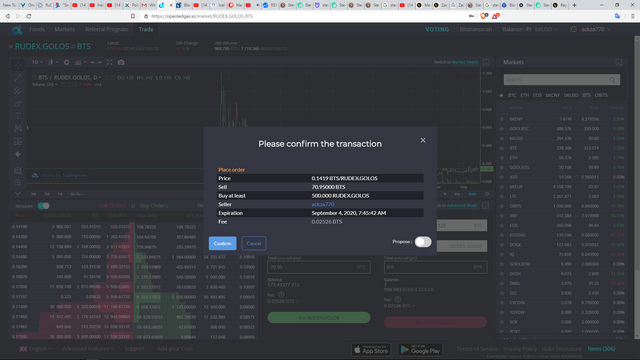
Task: Reload the browser page
Action: click(29, 16)
